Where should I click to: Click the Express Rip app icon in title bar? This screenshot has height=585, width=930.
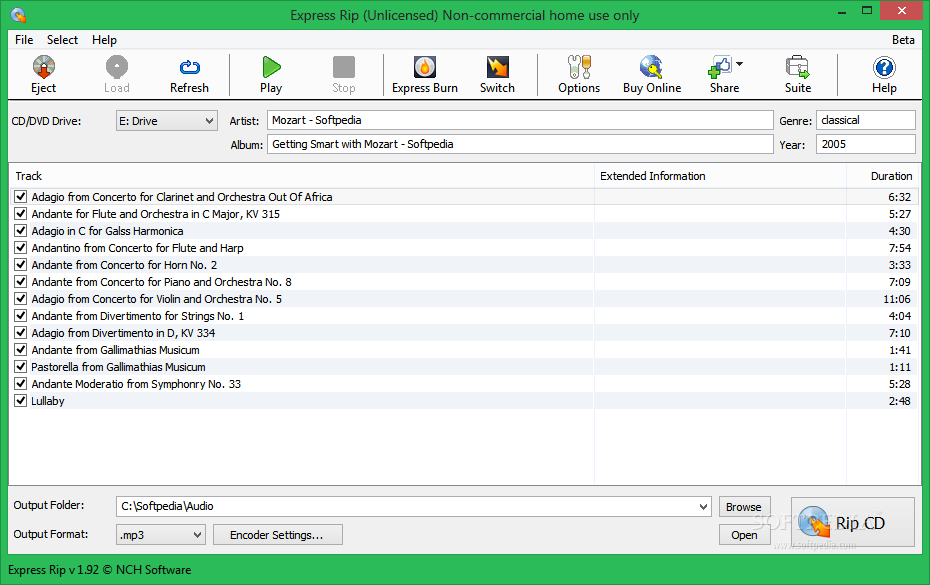(18, 15)
